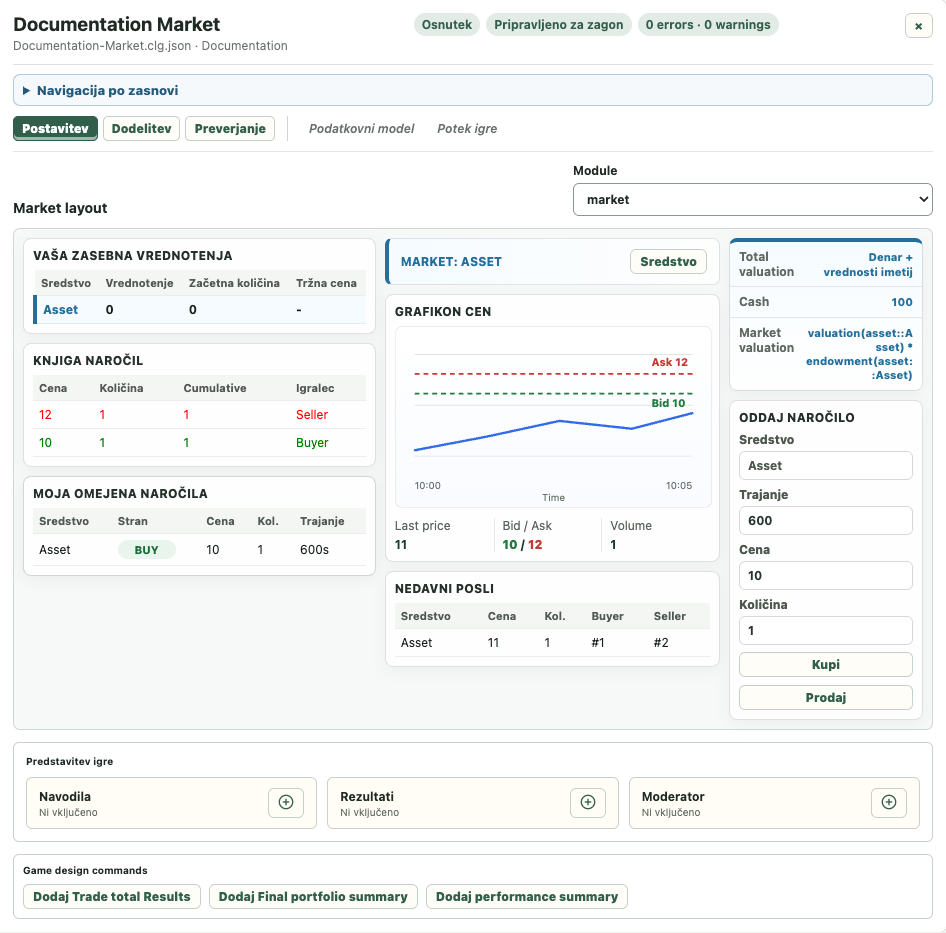Click the Sredstvo badge in Market header
Viewport: 946px width, 933px height.
click(668, 262)
